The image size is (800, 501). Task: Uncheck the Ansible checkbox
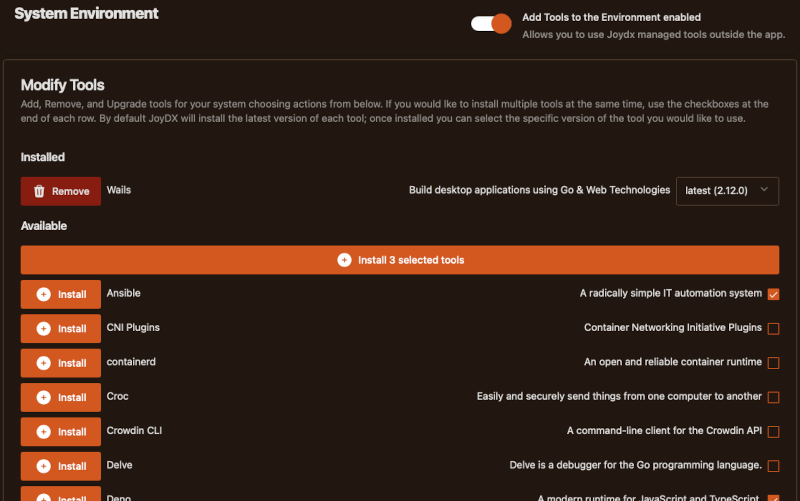pos(773,294)
